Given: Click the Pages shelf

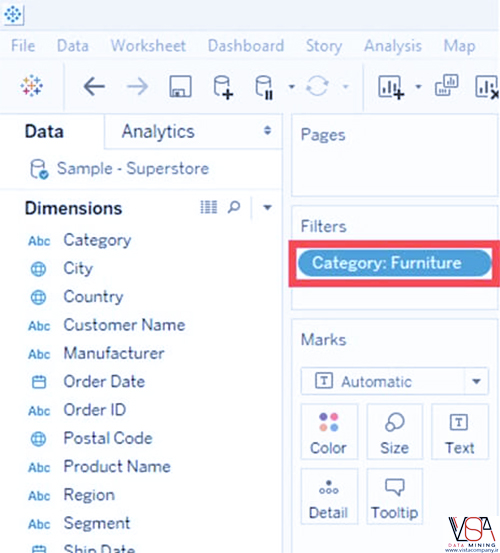Looking at the screenshot, I should pos(395,155).
